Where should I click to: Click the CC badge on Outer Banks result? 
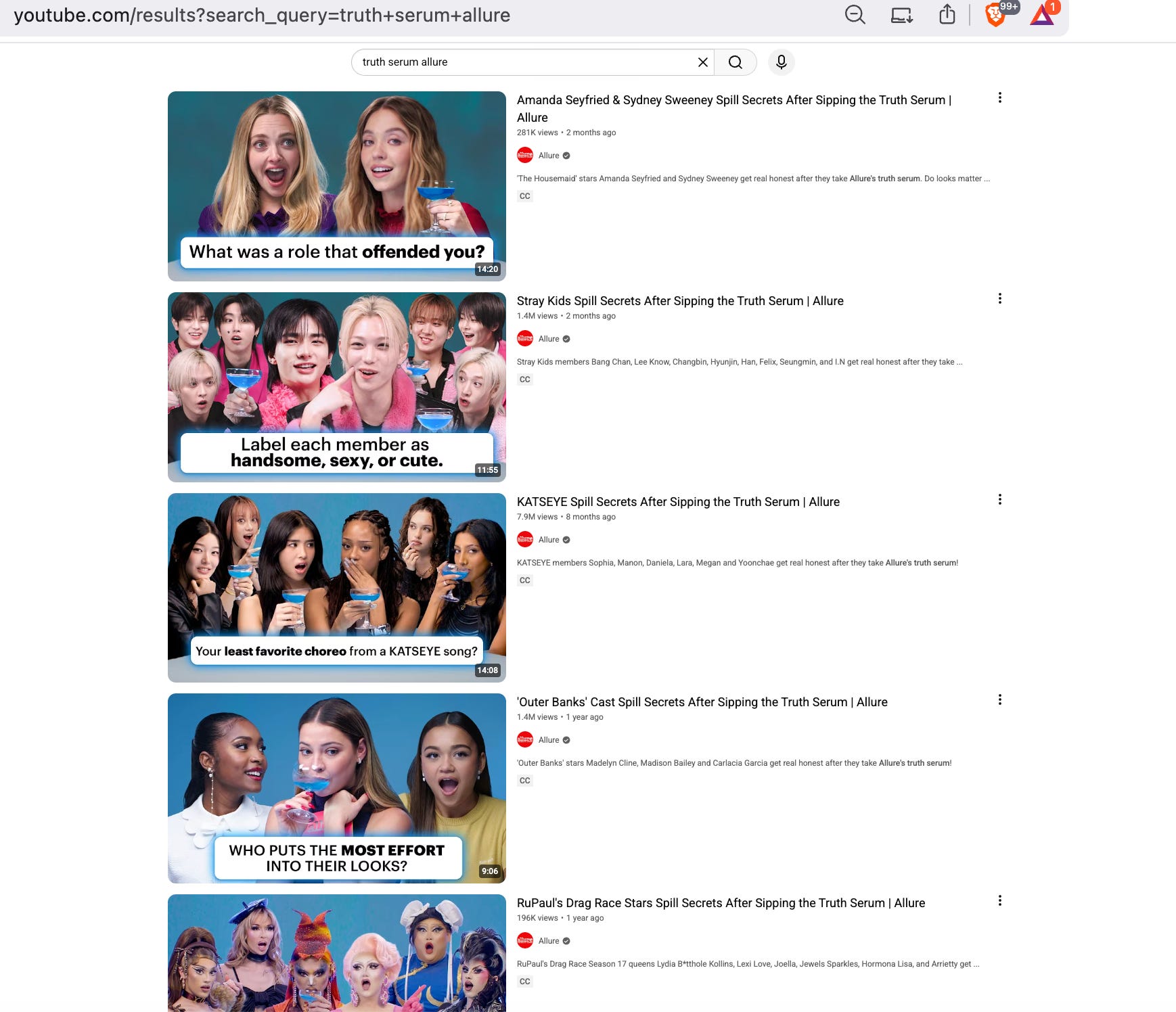[525, 781]
